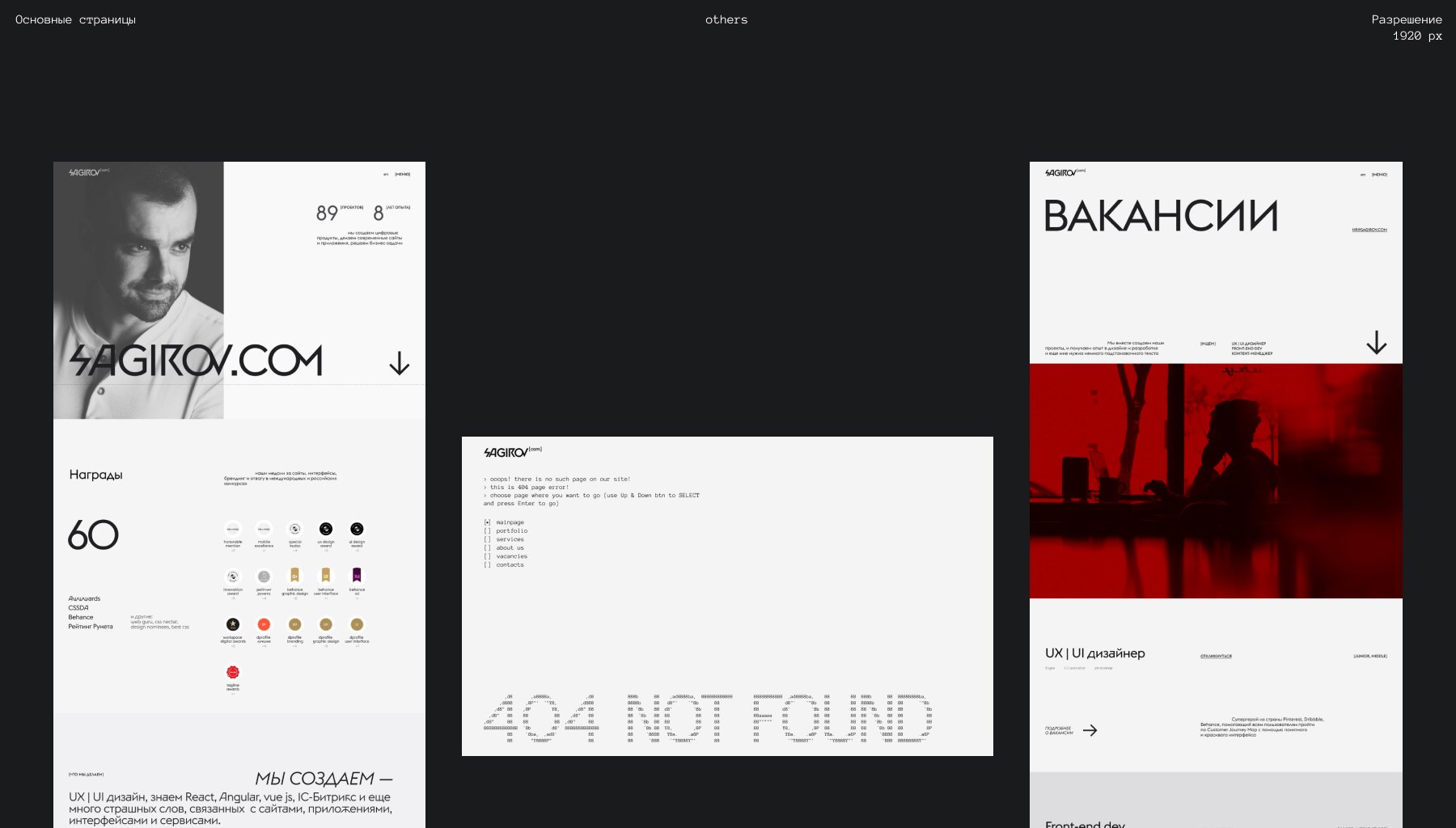Select the services option on the 404 page

(x=504, y=539)
